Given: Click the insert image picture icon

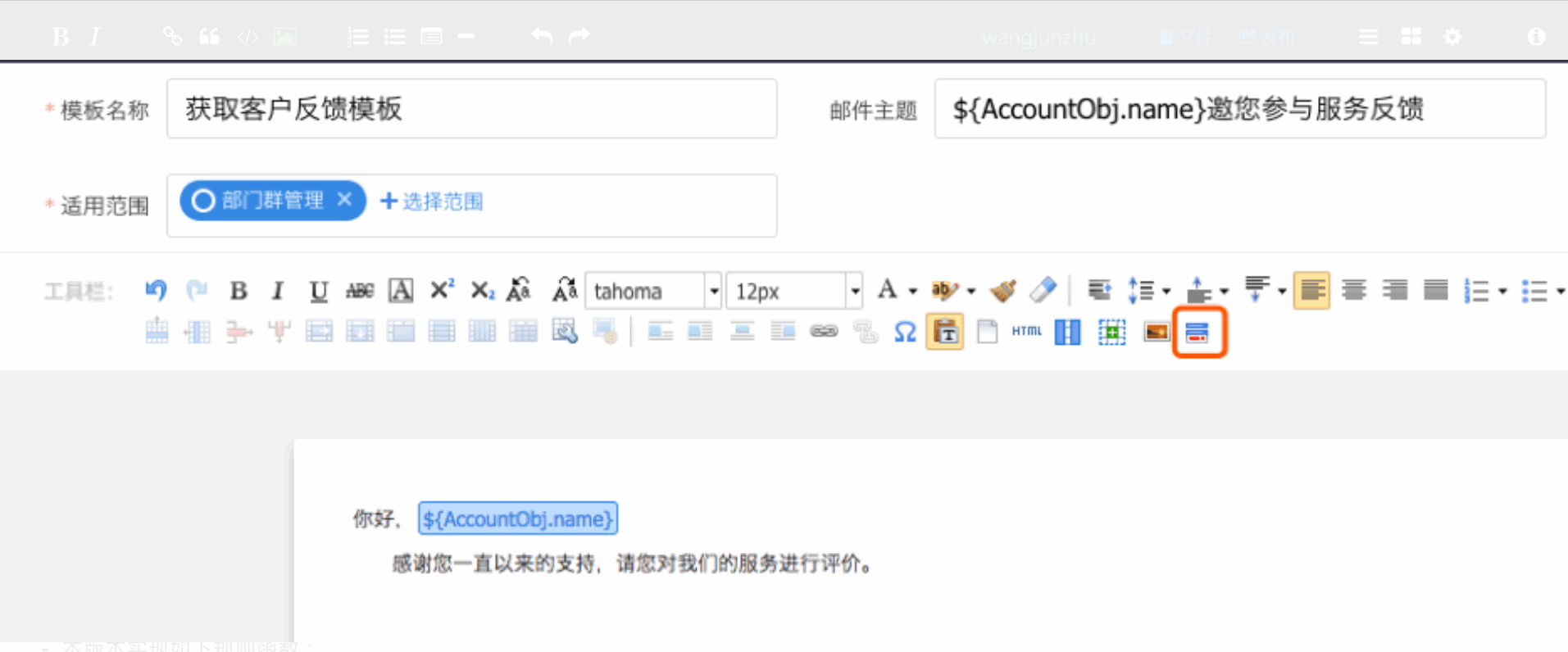Looking at the screenshot, I should pyautogui.click(x=1157, y=332).
